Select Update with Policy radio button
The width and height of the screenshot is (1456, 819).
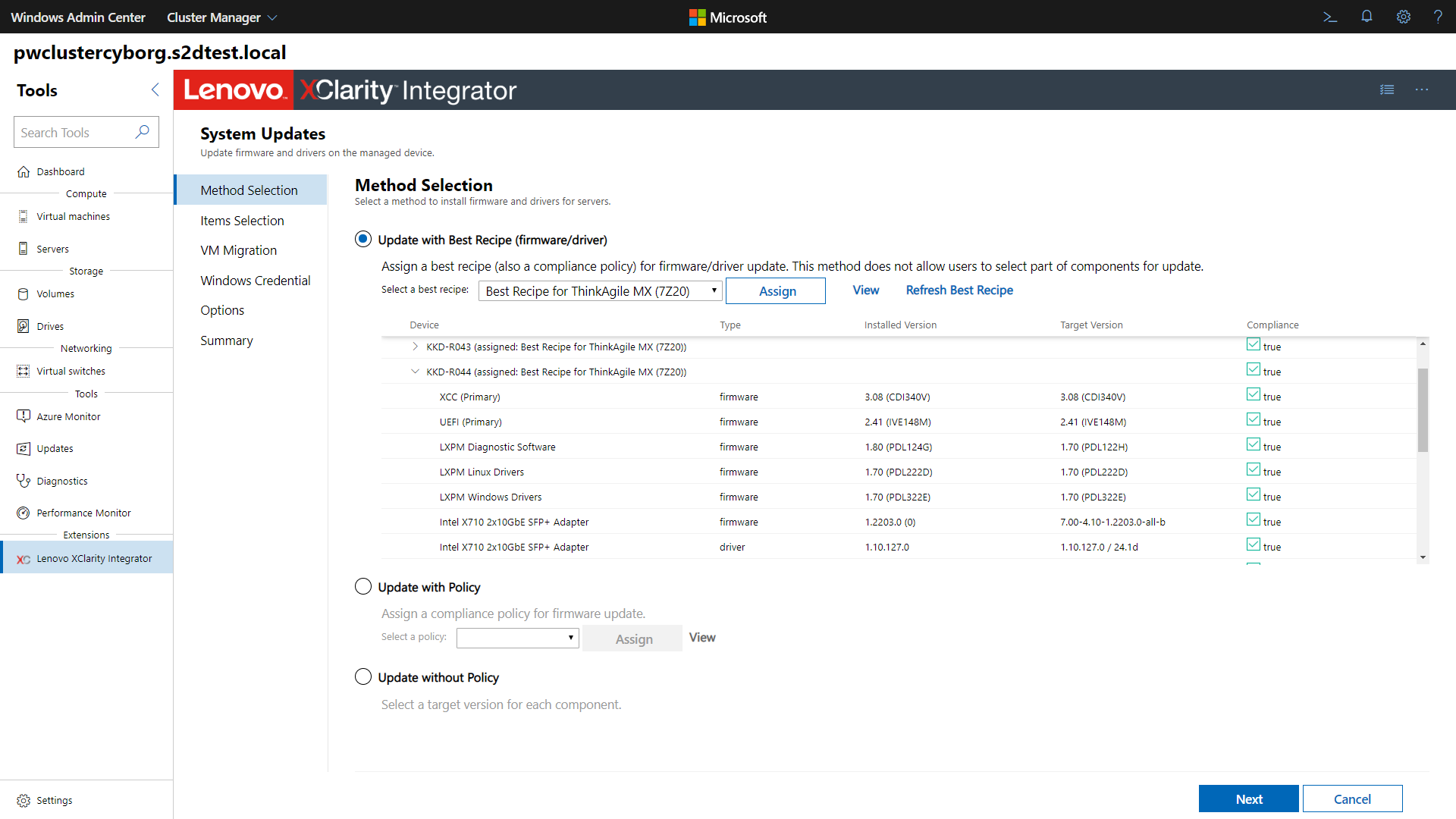click(x=363, y=586)
